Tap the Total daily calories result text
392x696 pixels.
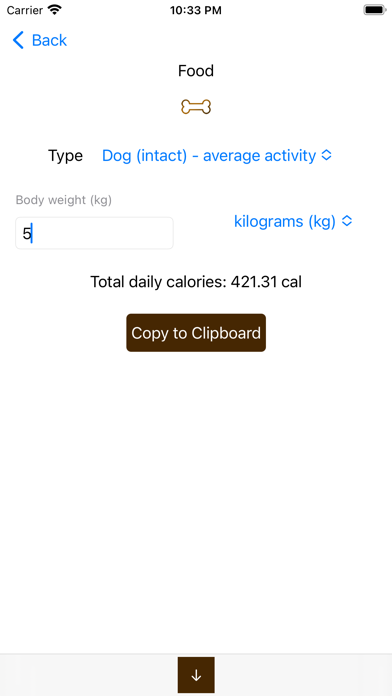(196, 281)
